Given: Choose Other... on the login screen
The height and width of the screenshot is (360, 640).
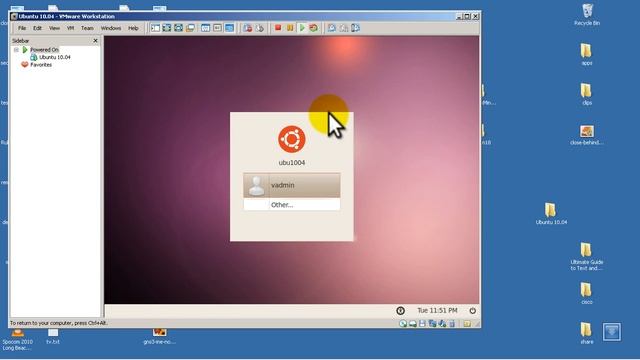Looking at the screenshot, I should [x=291, y=204].
